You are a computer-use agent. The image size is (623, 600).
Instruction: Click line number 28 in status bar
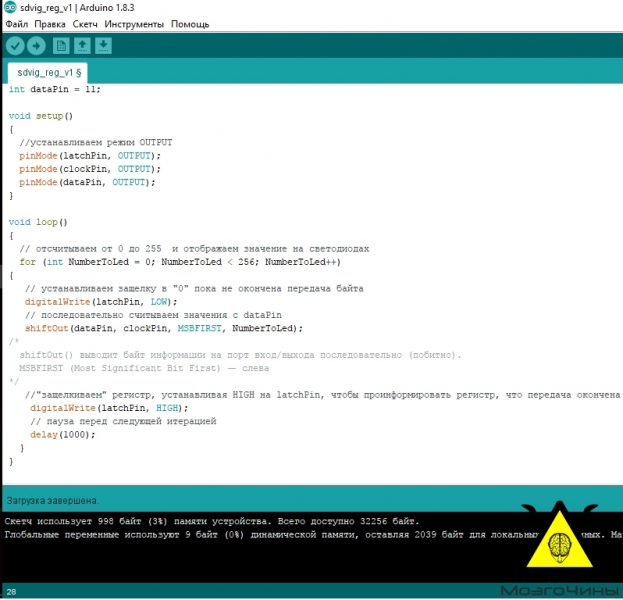(x=11, y=592)
